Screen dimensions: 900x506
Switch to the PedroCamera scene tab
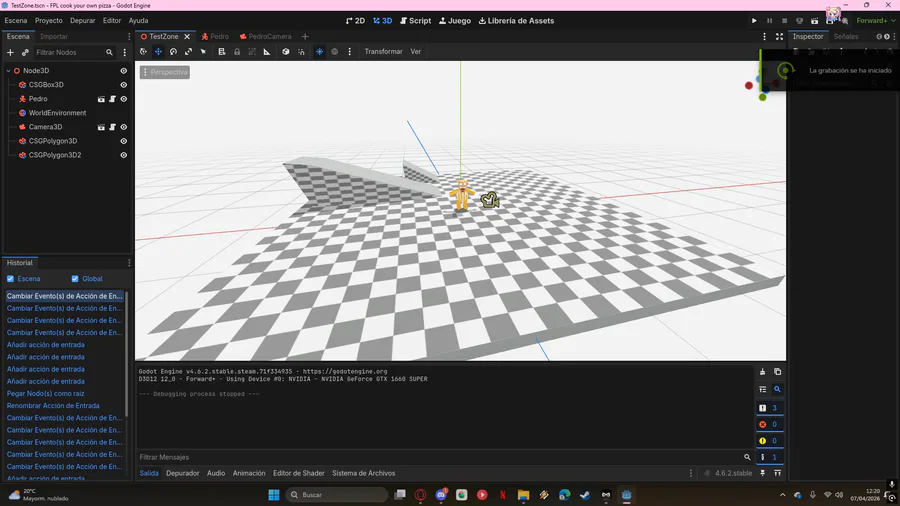point(265,36)
